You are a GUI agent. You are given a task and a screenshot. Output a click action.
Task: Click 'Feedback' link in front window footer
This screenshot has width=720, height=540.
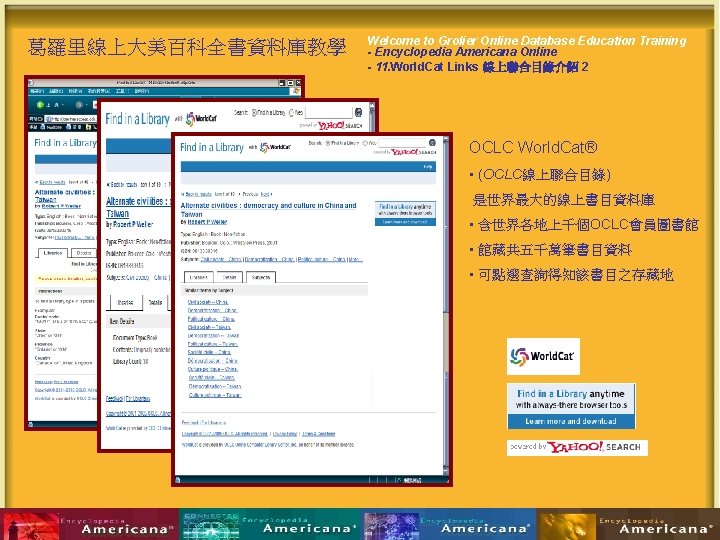click(x=190, y=422)
